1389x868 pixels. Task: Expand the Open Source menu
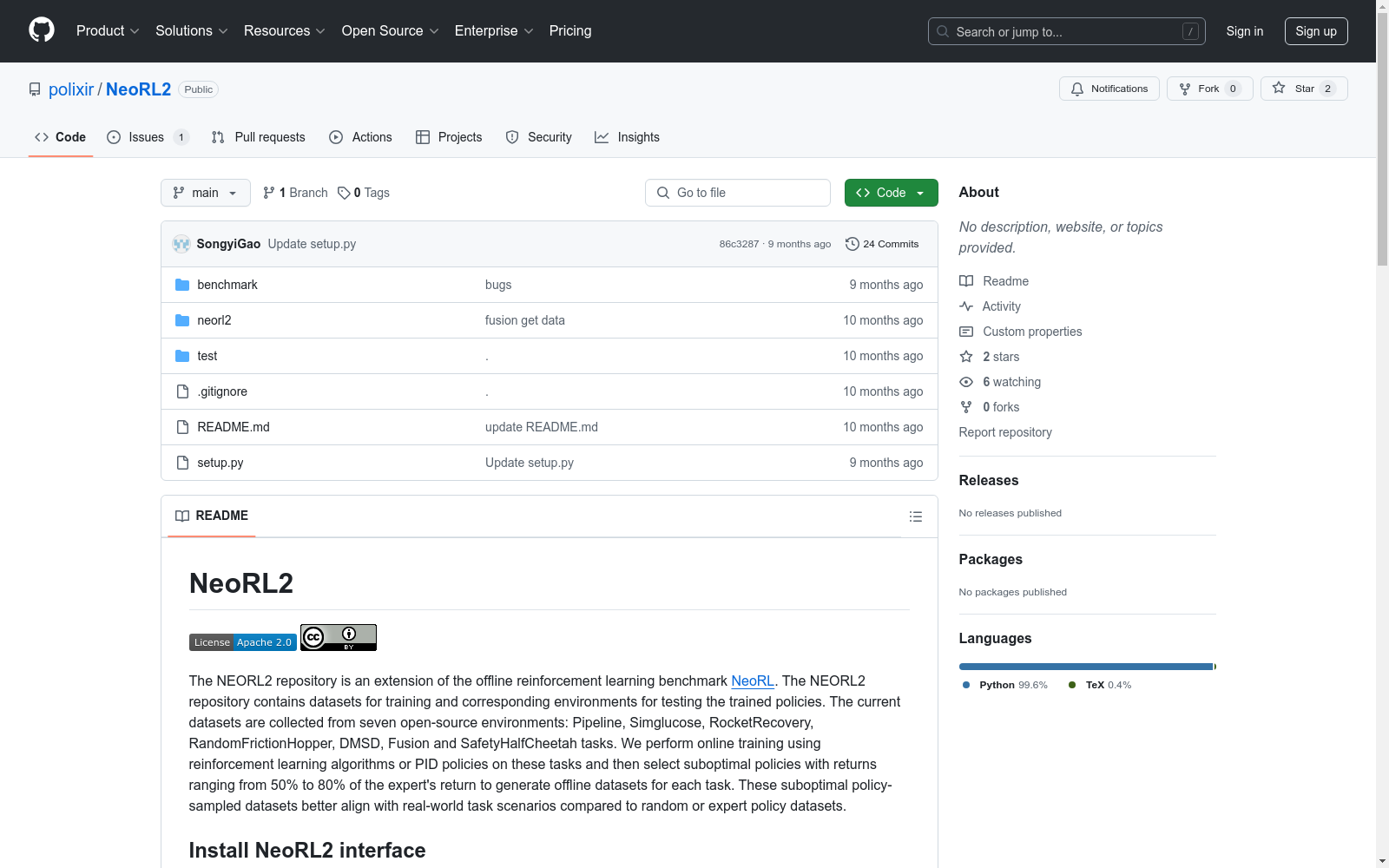click(391, 31)
